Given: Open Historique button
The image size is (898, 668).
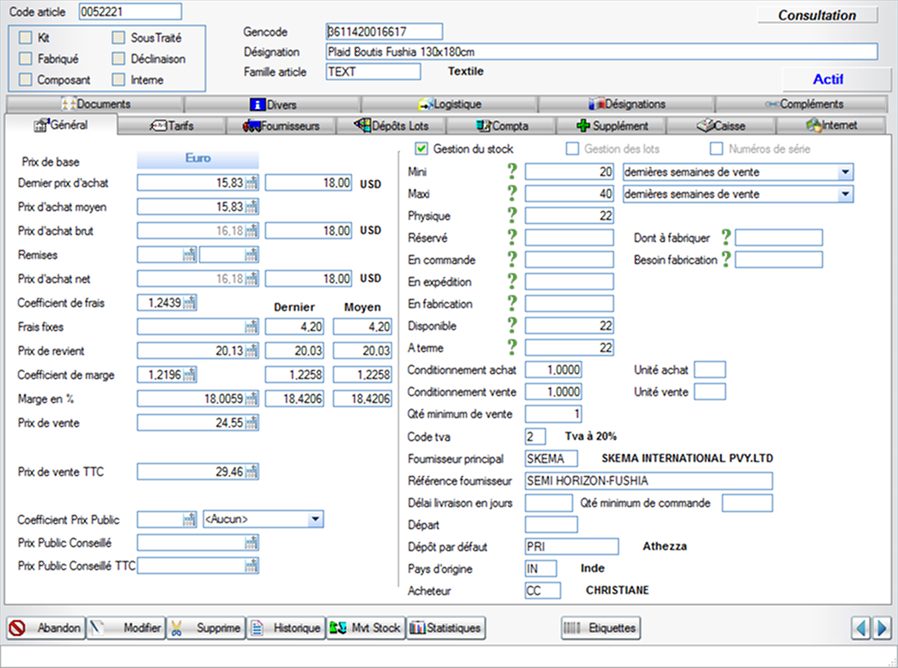Looking at the screenshot, I should point(286,628).
